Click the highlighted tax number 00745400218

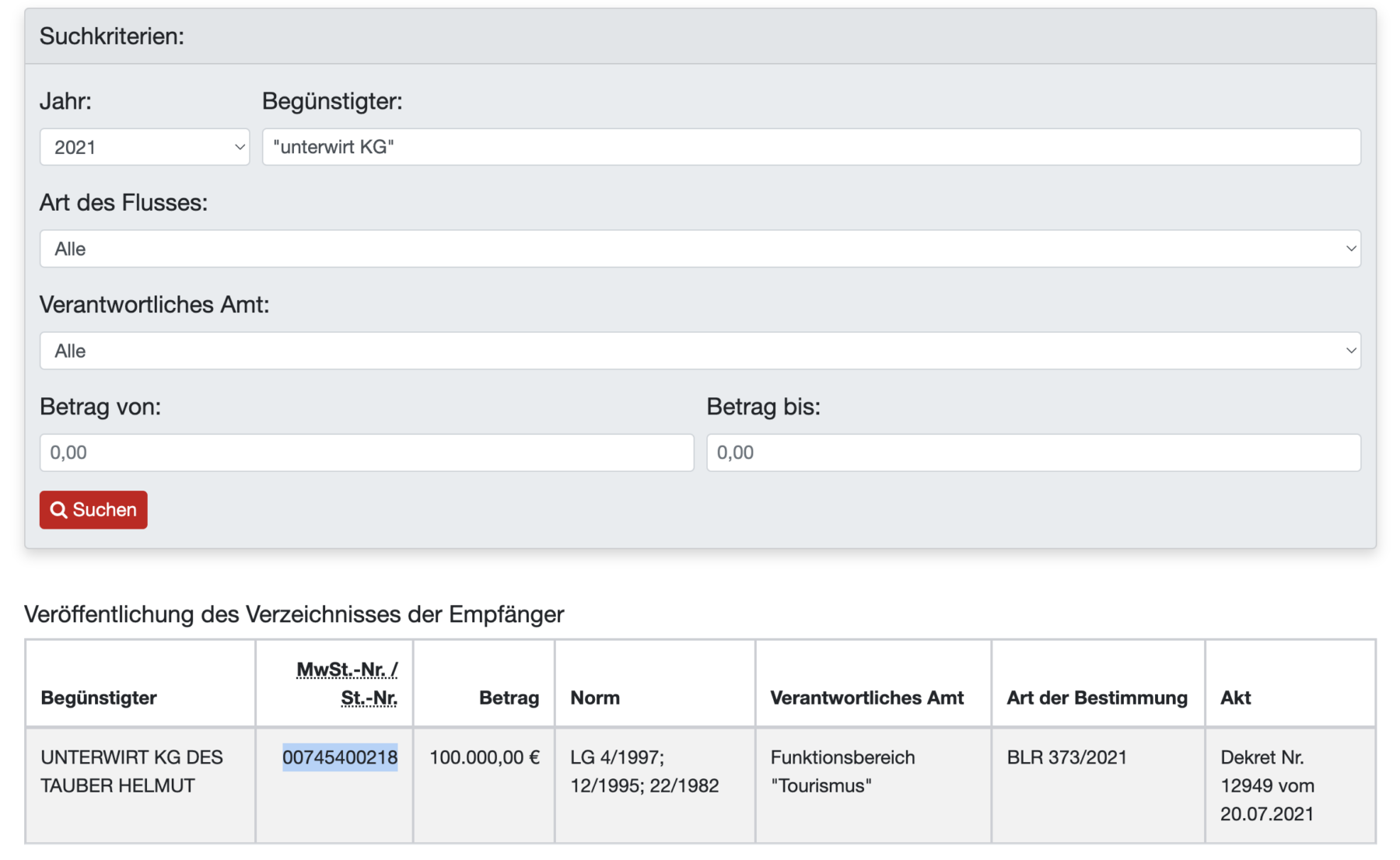340,757
